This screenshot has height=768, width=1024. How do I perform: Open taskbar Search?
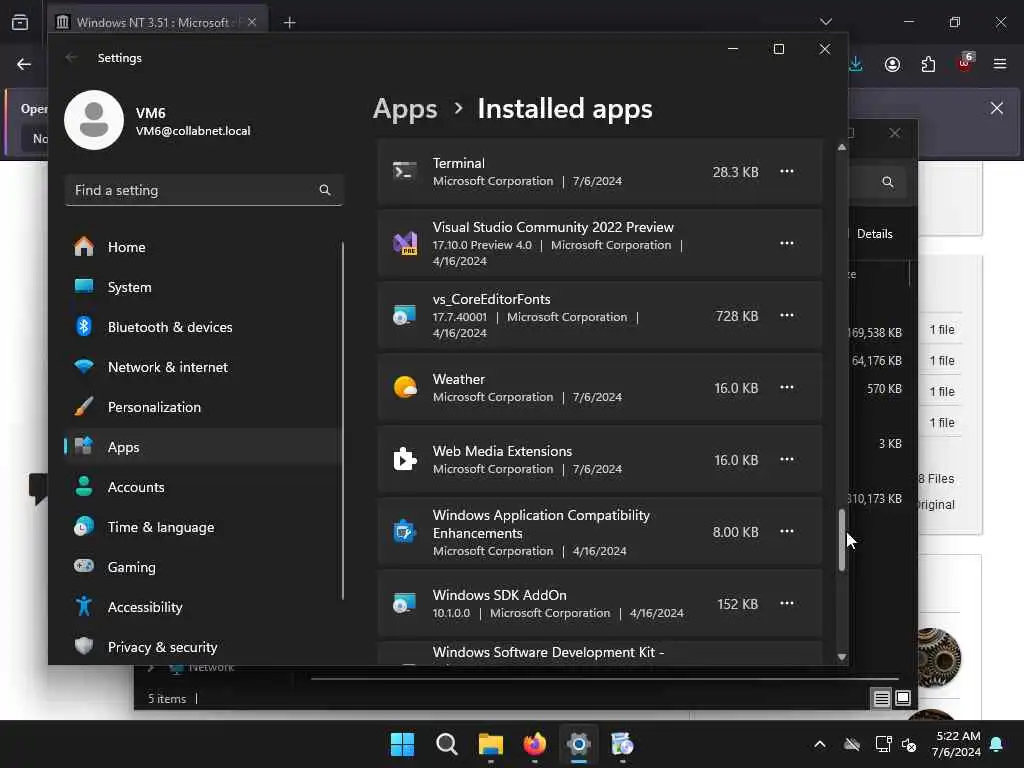coord(447,744)
